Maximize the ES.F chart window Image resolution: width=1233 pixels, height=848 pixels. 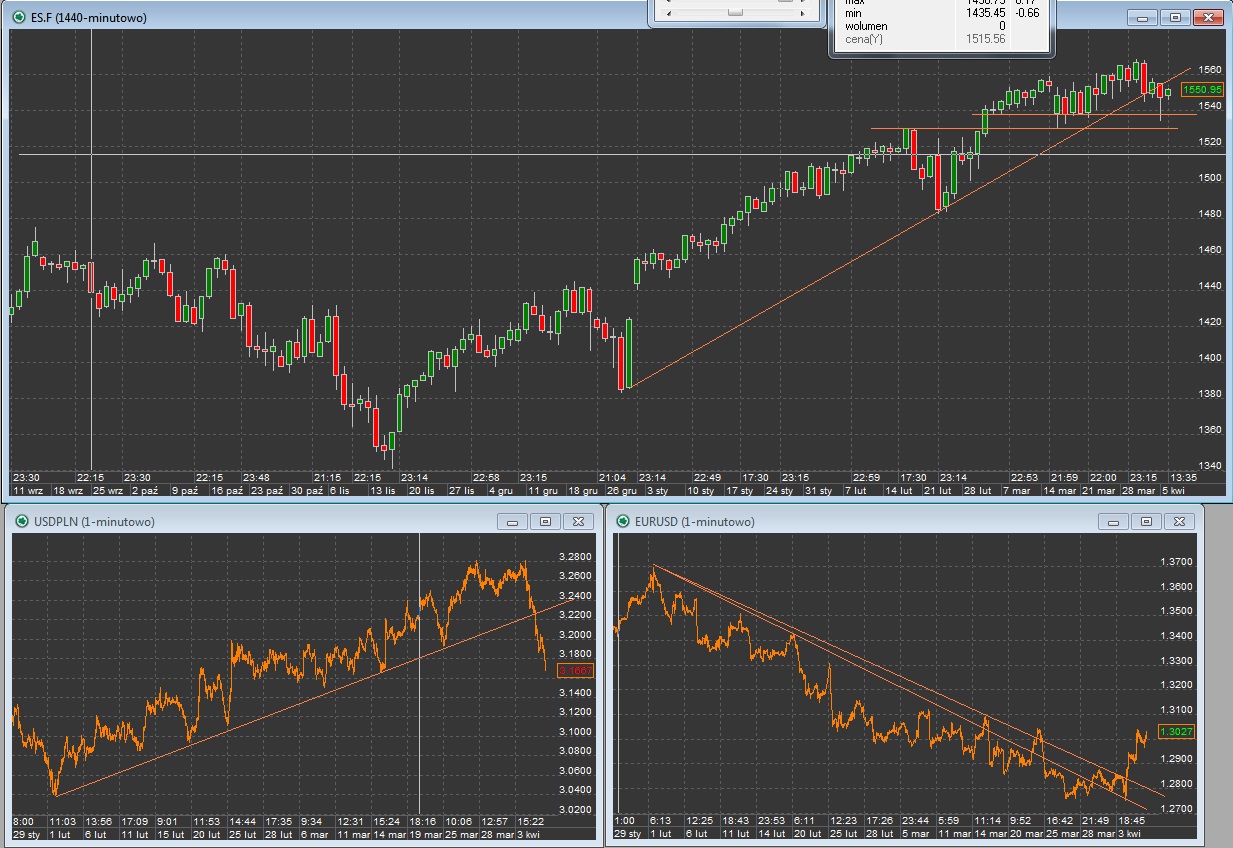click(x=1175, y=18)
